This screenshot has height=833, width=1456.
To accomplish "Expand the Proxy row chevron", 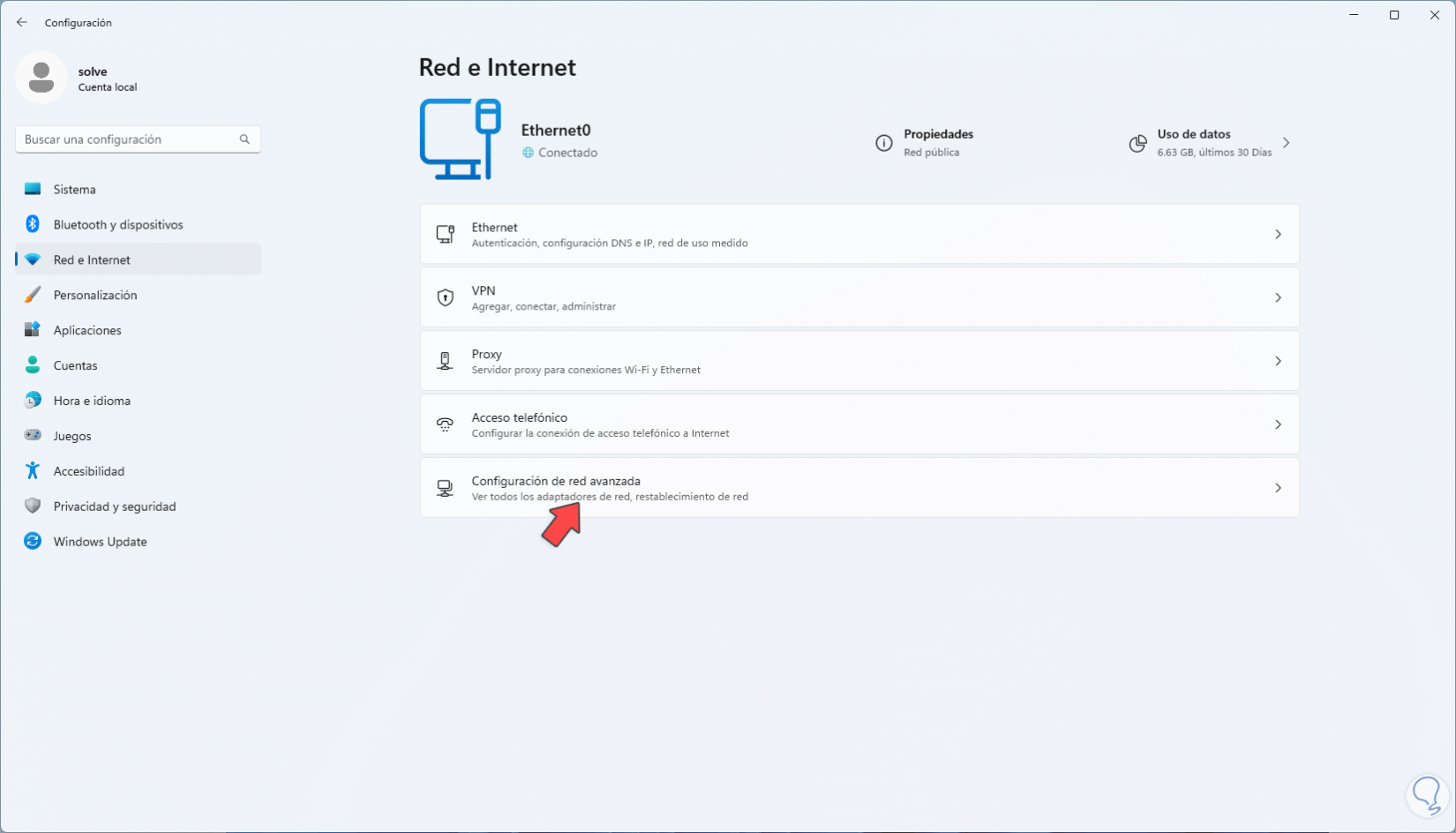I will tap(1278, 361).
